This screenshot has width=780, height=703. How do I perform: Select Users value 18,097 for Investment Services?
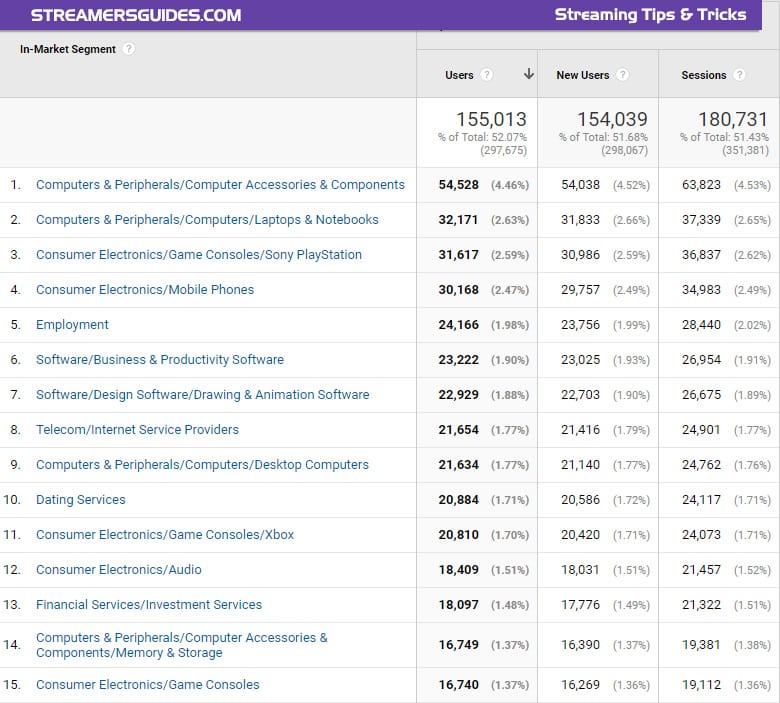[x=458, y=605]
